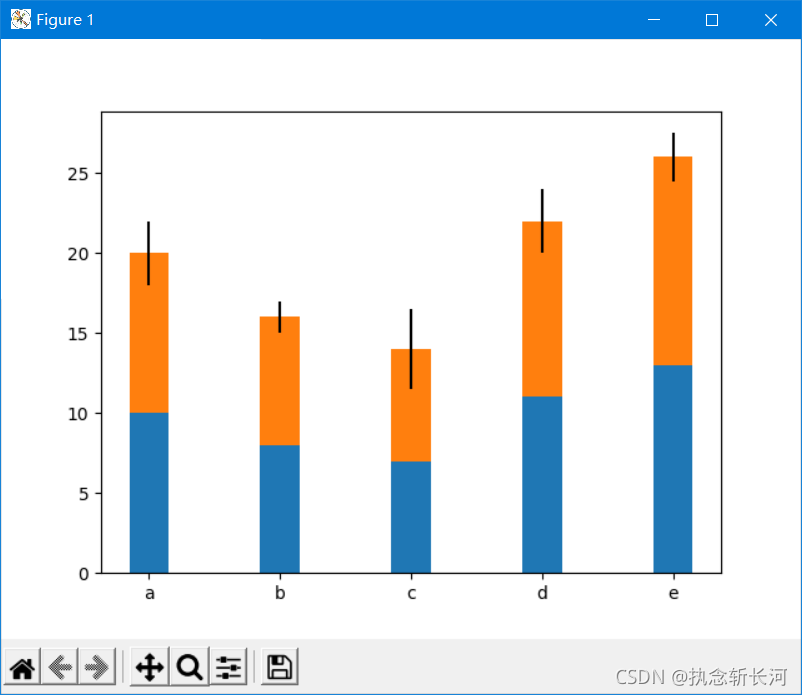Maximize the Figure 1 window
This screenshot has width=802, height=695.
pyautogui.click(x=711, y=19)
